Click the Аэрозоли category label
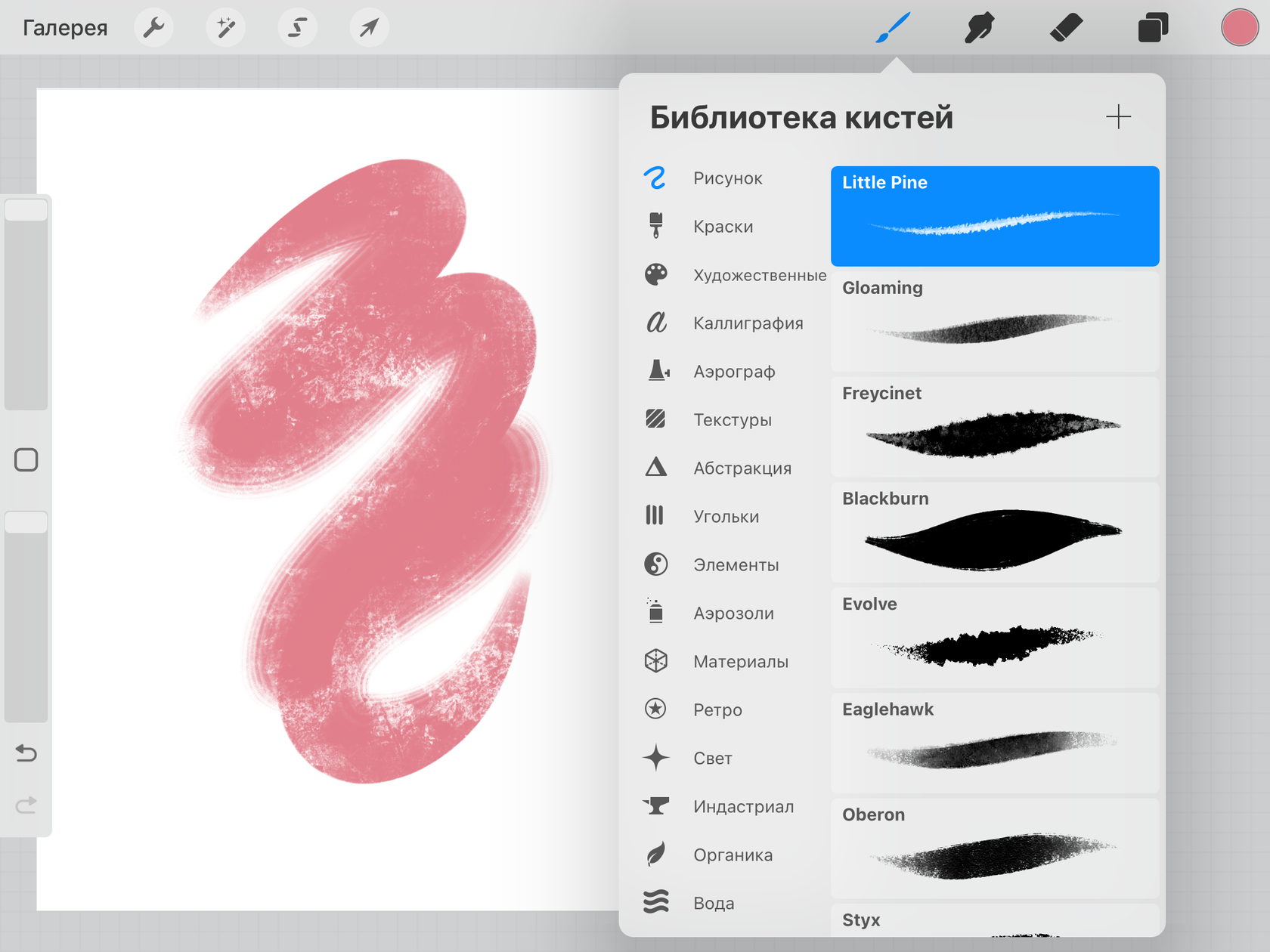Viewport: 1270px width, 952px height. click(x=733, y=614)
